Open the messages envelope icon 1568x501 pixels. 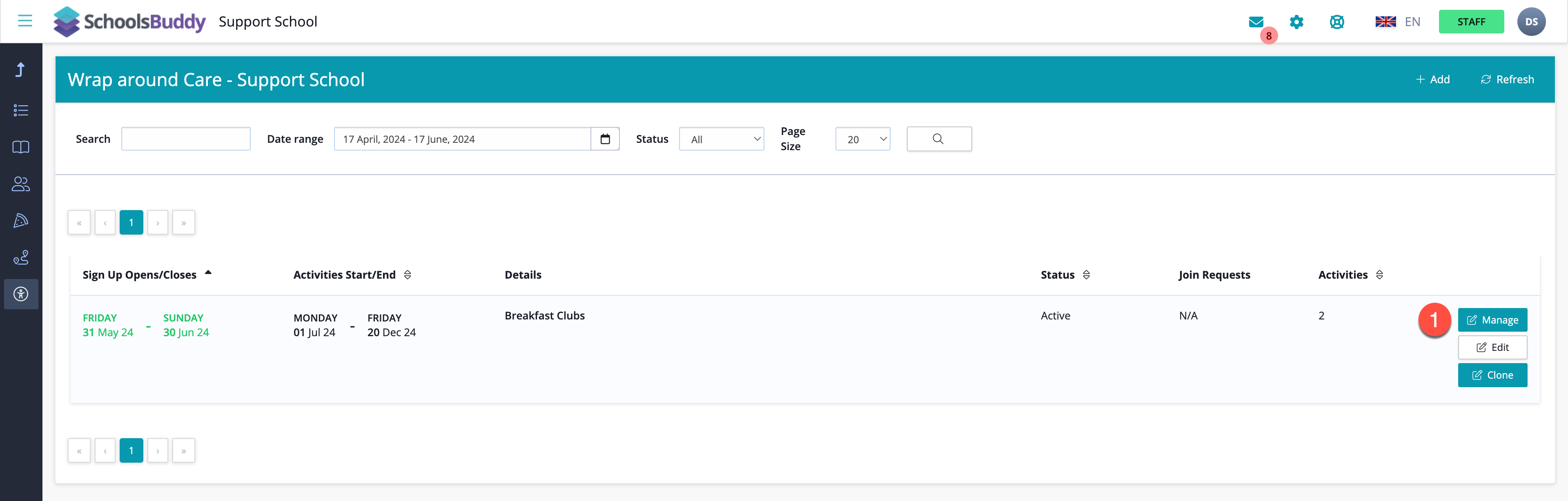coord(1256,22)
